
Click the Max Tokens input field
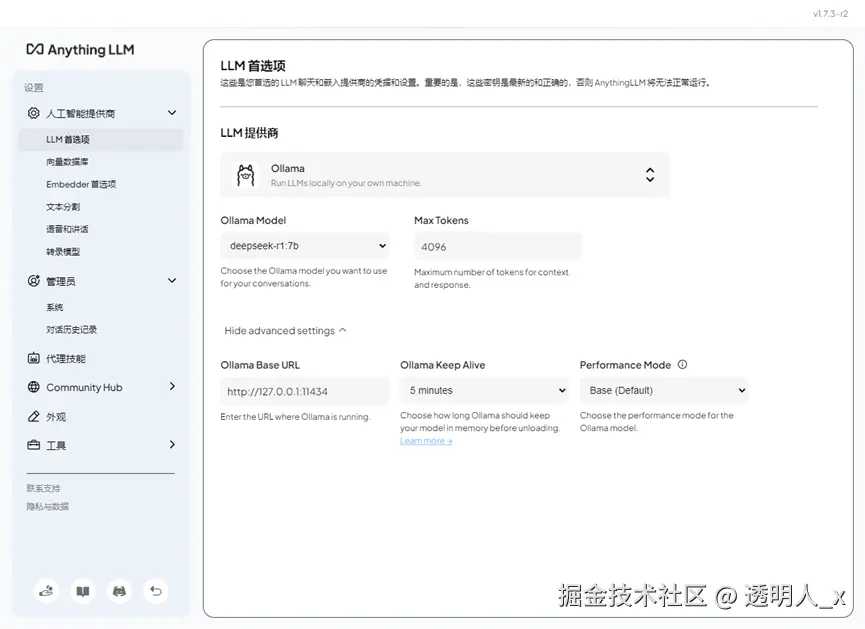coord(498,247)
